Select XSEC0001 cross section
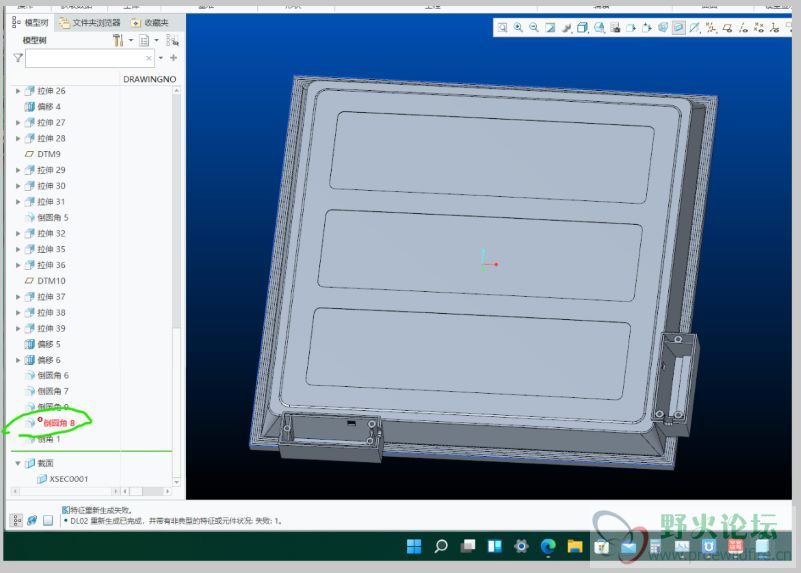This screenshot has height=573, width=801. pos(63,479)
